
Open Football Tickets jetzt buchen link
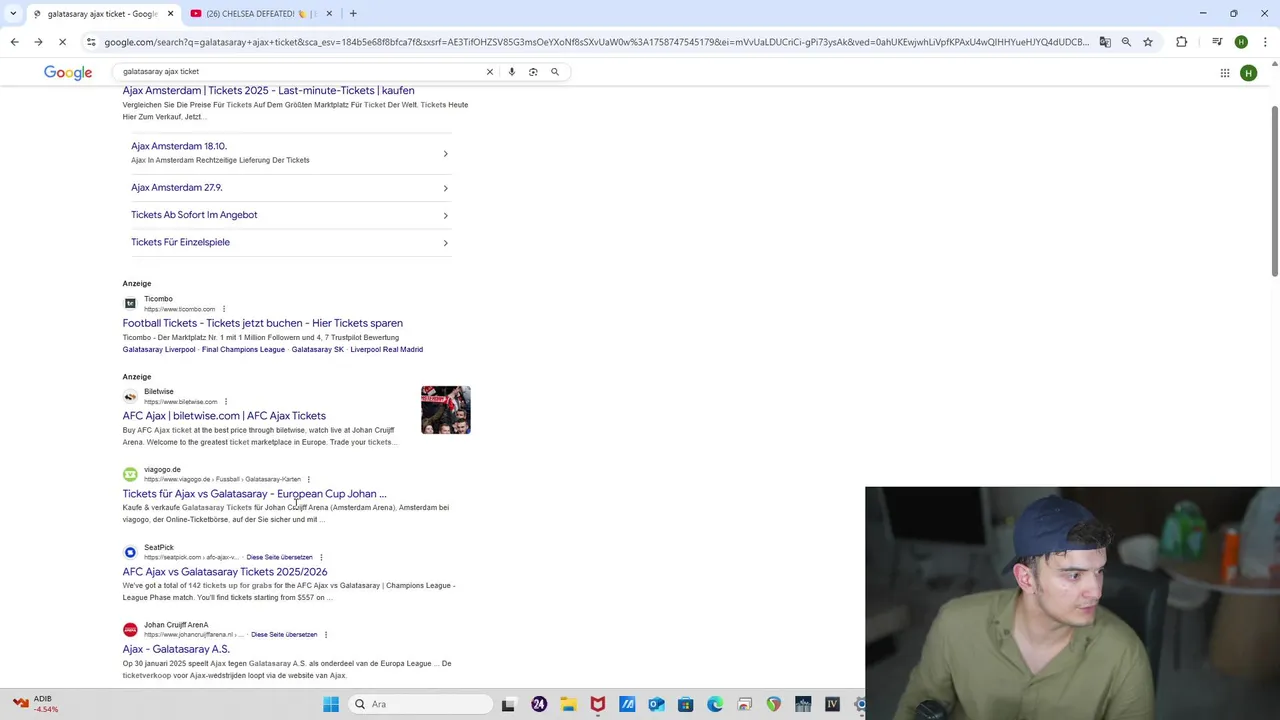(263, 323)
